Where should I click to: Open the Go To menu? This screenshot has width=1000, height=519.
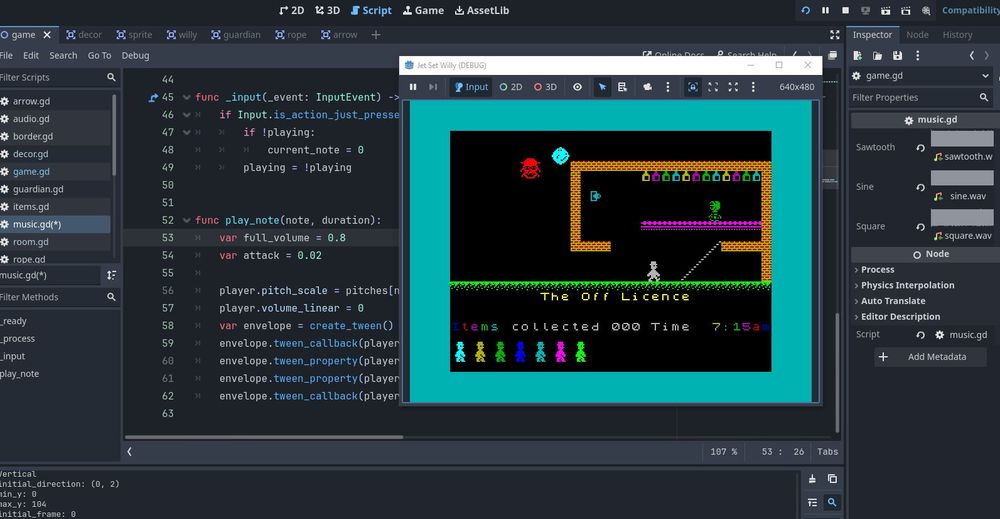[99, 55]
